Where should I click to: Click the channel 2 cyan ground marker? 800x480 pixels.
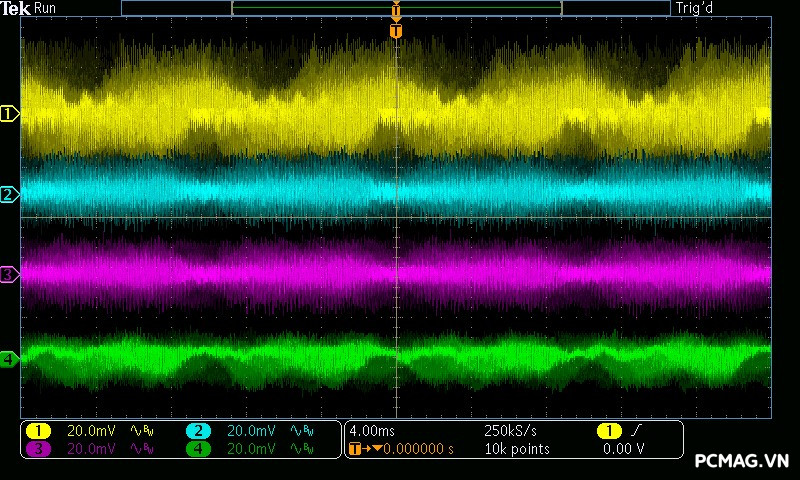[9, 194]
